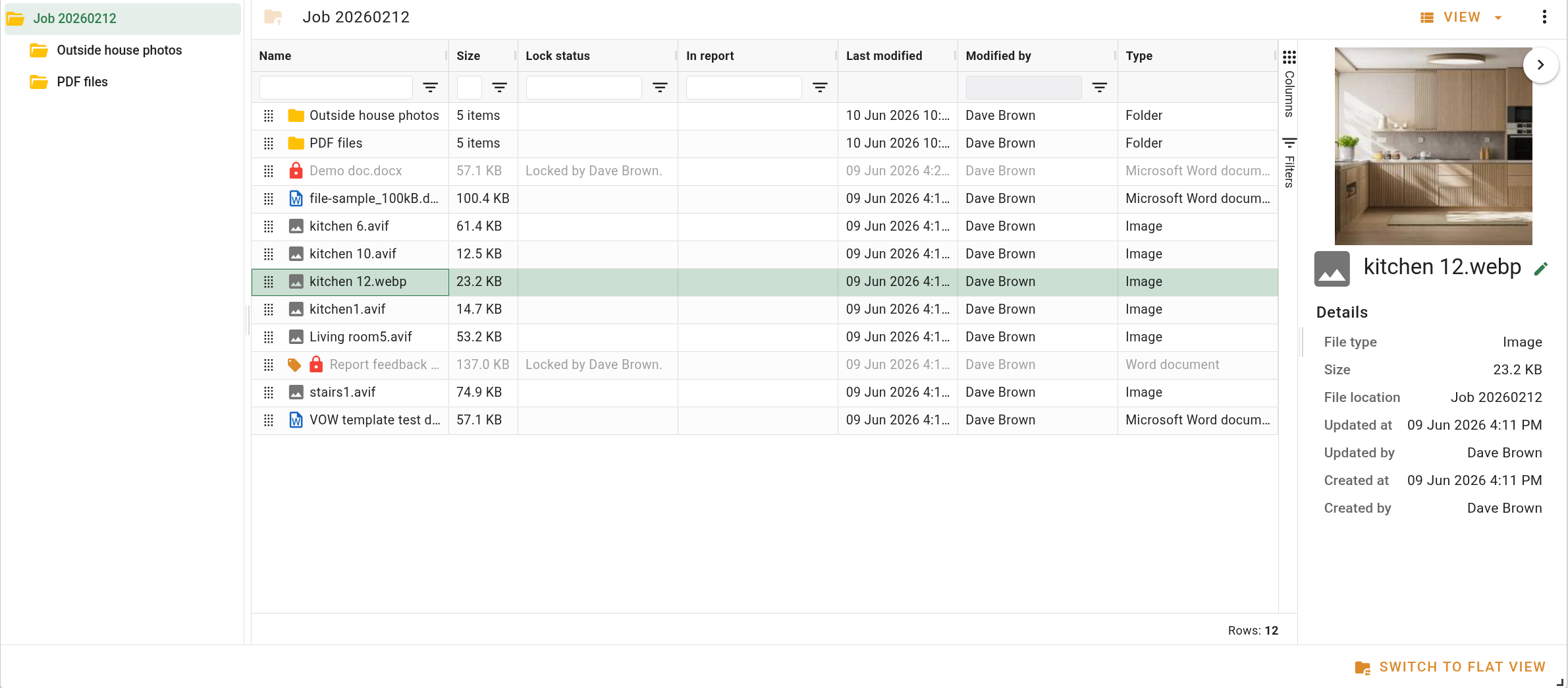Click the Outside house photos row drag handle
The height and width of the screenshot is (688, 1568).
(268, 115)
